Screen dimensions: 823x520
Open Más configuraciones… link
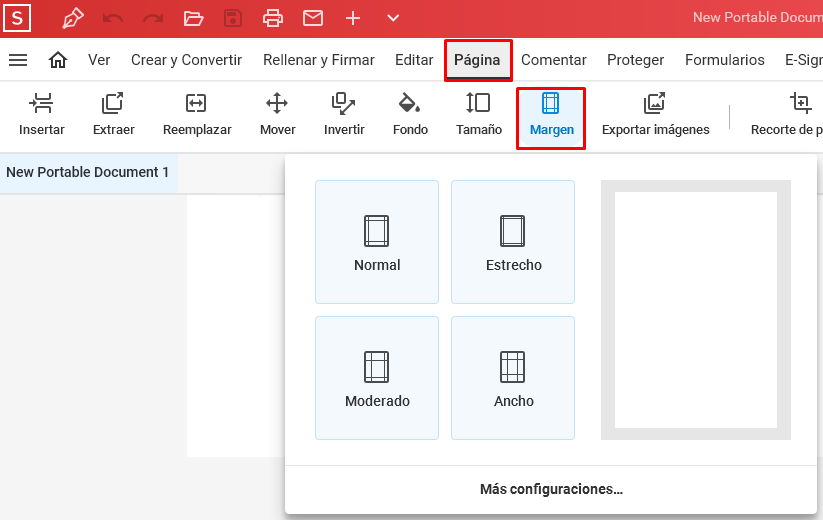(551, 489)
